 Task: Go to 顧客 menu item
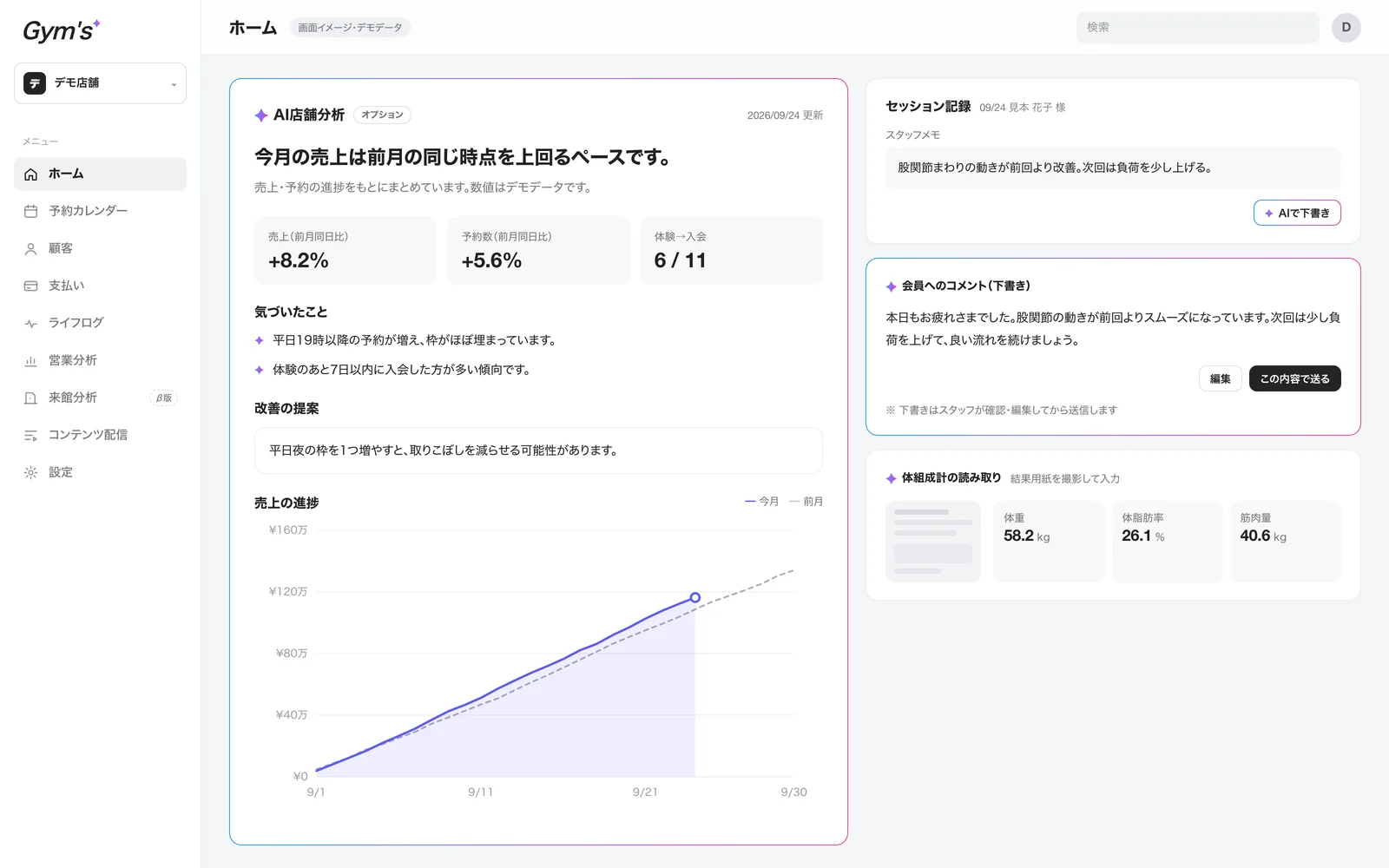pos(100,248)
